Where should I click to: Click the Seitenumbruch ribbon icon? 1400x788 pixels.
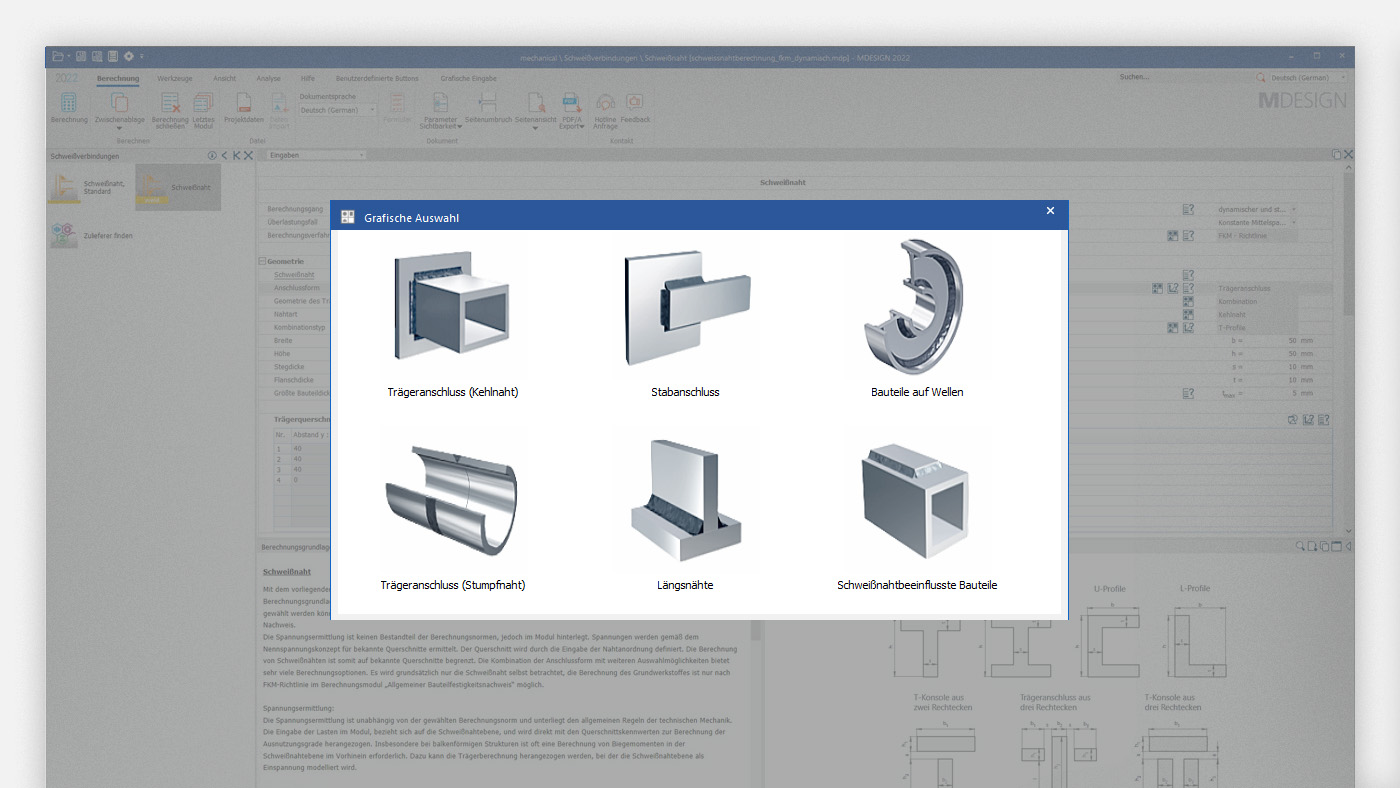(x=487, y=108)
